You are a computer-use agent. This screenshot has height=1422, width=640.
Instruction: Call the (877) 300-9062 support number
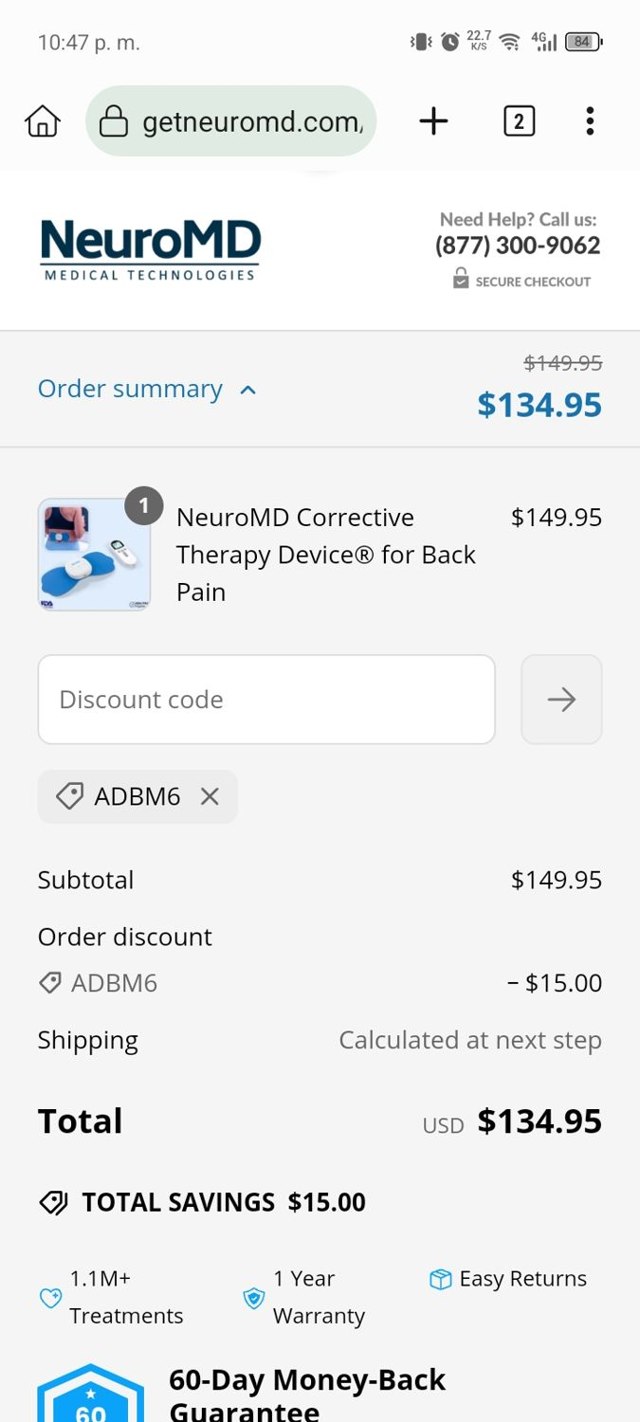click(x=517, y=245)
